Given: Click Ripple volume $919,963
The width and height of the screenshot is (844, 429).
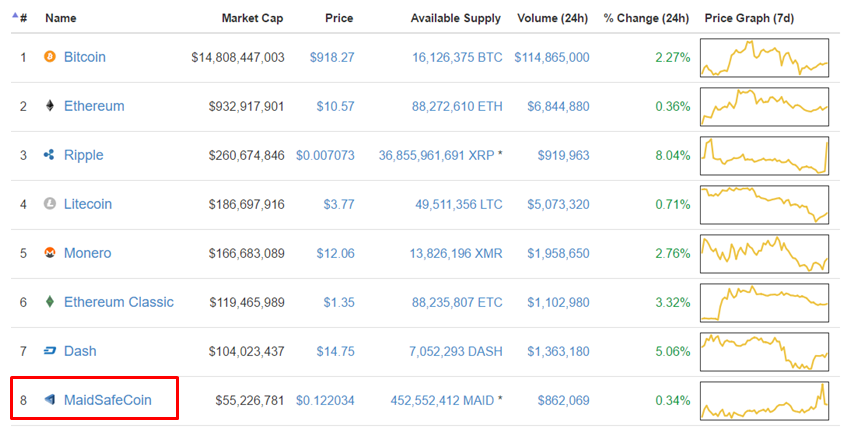Looking at the screenshot, I should (x=564, y=156).
